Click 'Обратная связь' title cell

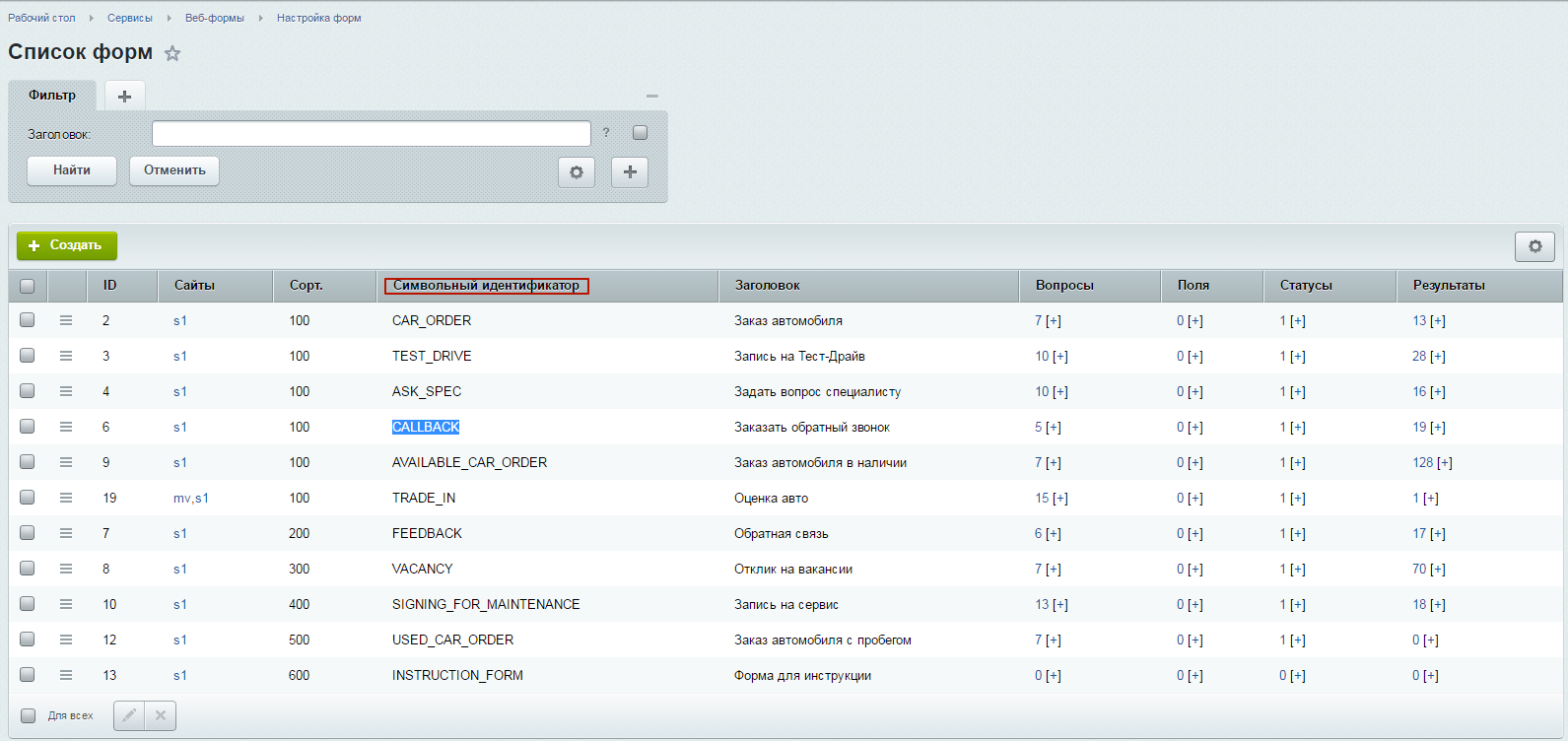pos(782,533)
